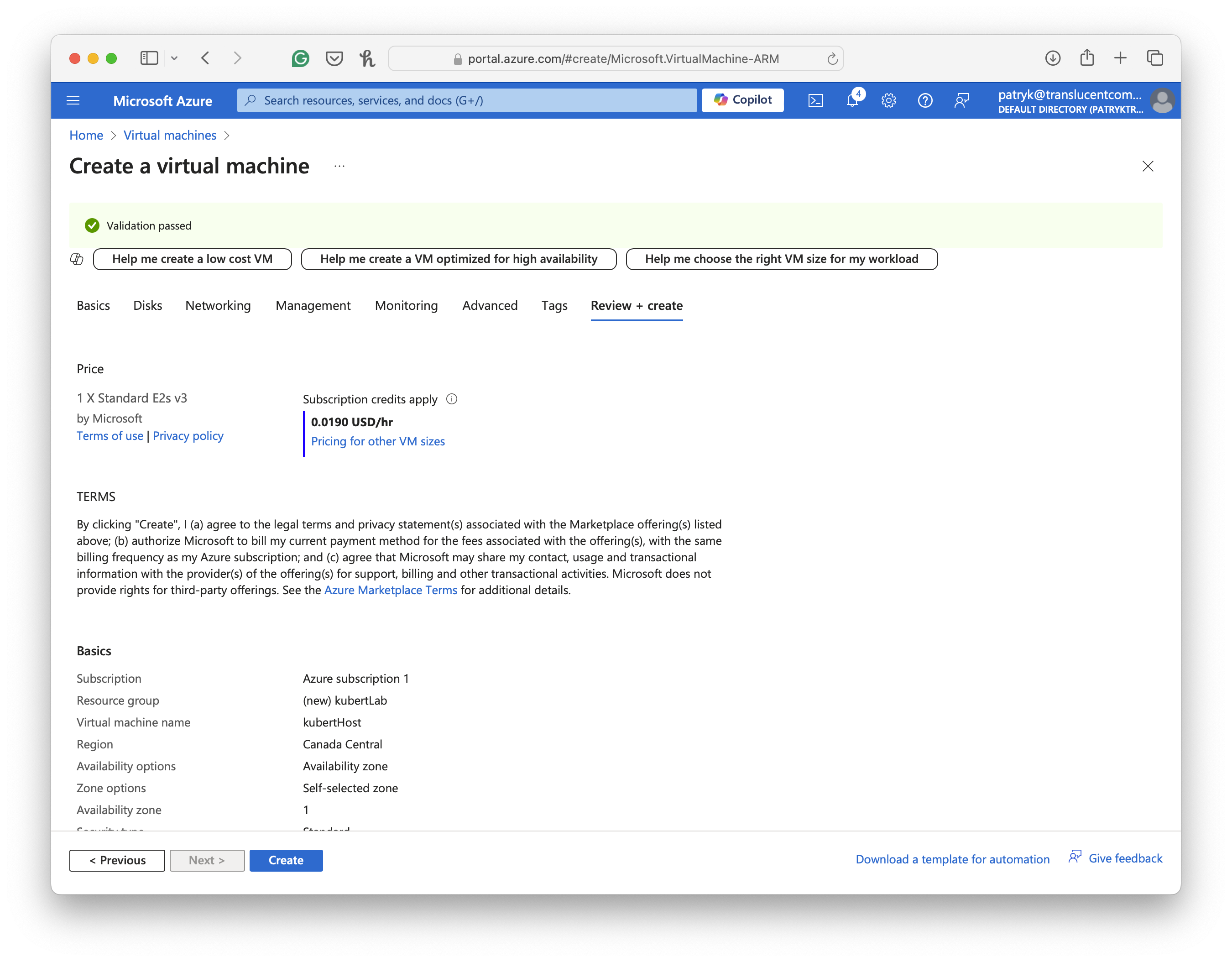Switch to the Networking tab
The width and height of the screenshot is (1232, 962).
click(x=218, y=305)
